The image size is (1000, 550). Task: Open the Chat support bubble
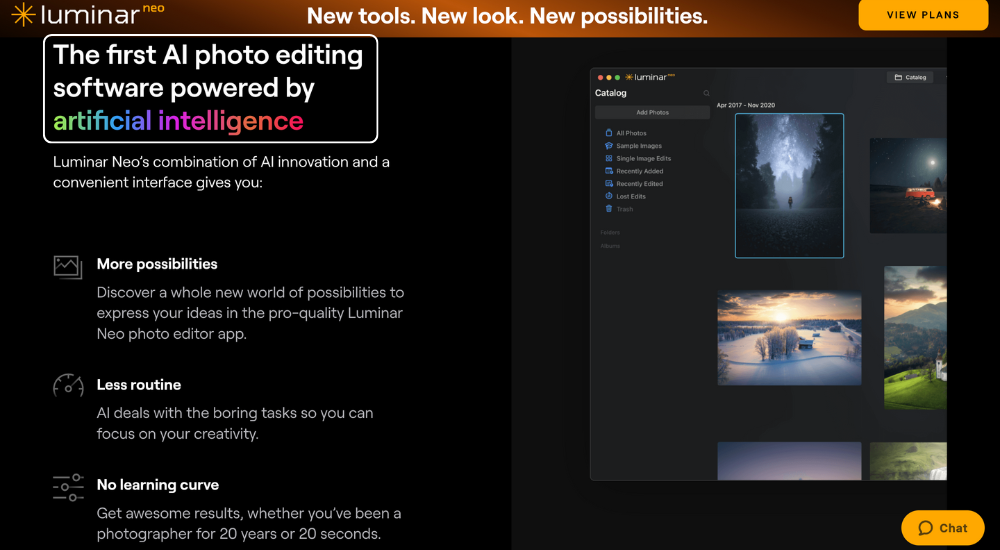point(943,528)
